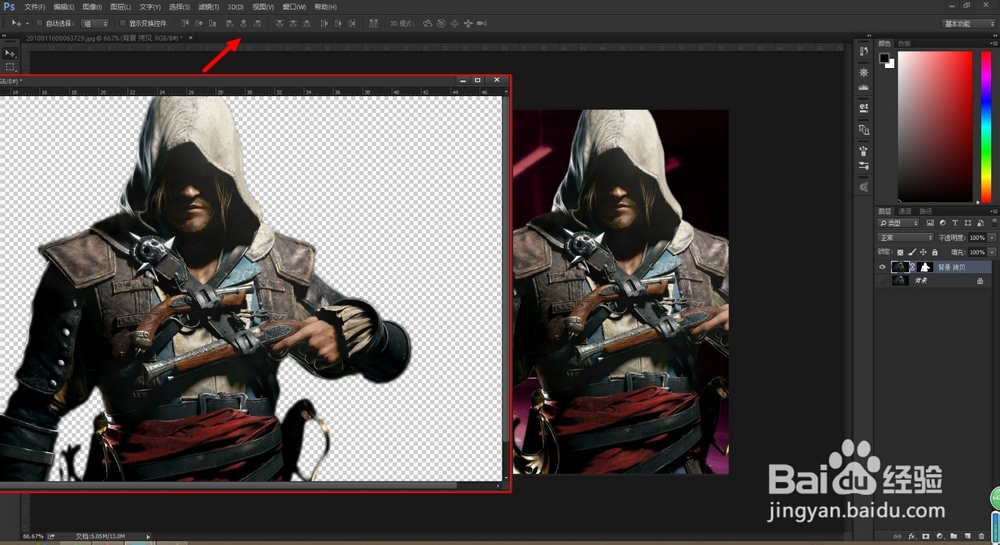Delete layer trash icon
The image size is (1000, 545).
(982, 537)
